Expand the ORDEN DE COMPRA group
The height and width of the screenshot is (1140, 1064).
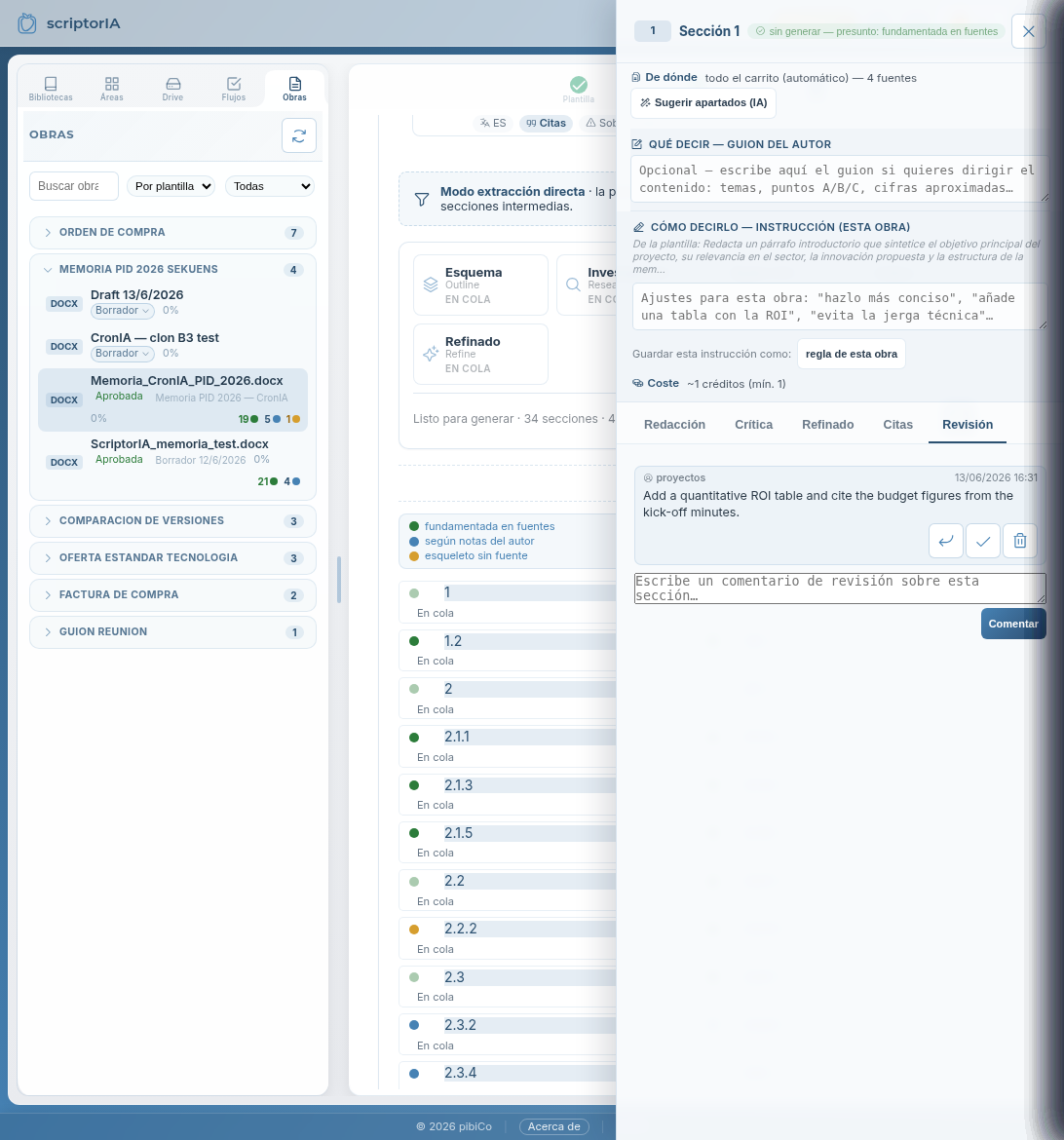tap(172, 233)
